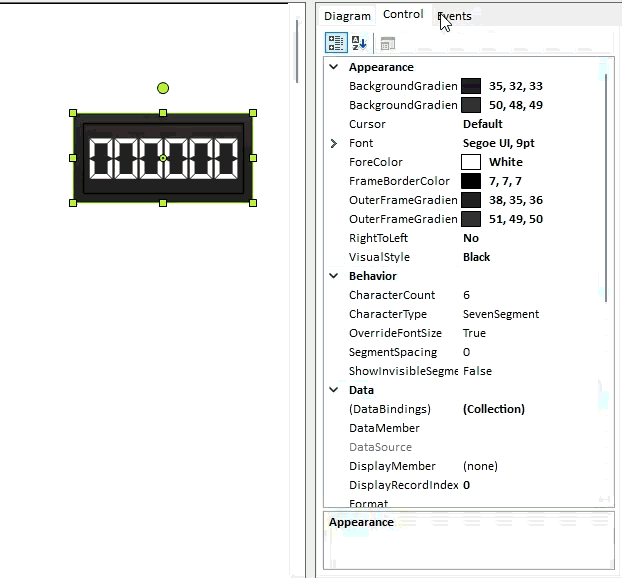
Task: Sort properties alphabetically
Action: [x=359, y=43]
